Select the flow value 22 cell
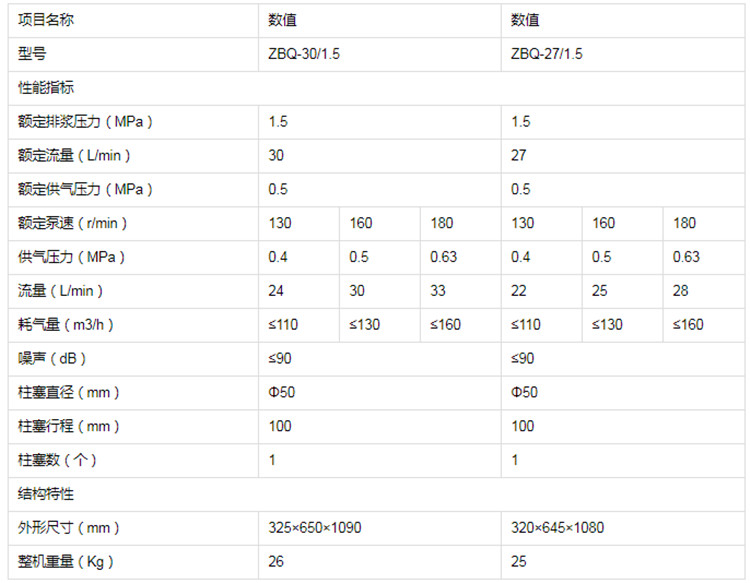750x583 pixels. (518, 291)
